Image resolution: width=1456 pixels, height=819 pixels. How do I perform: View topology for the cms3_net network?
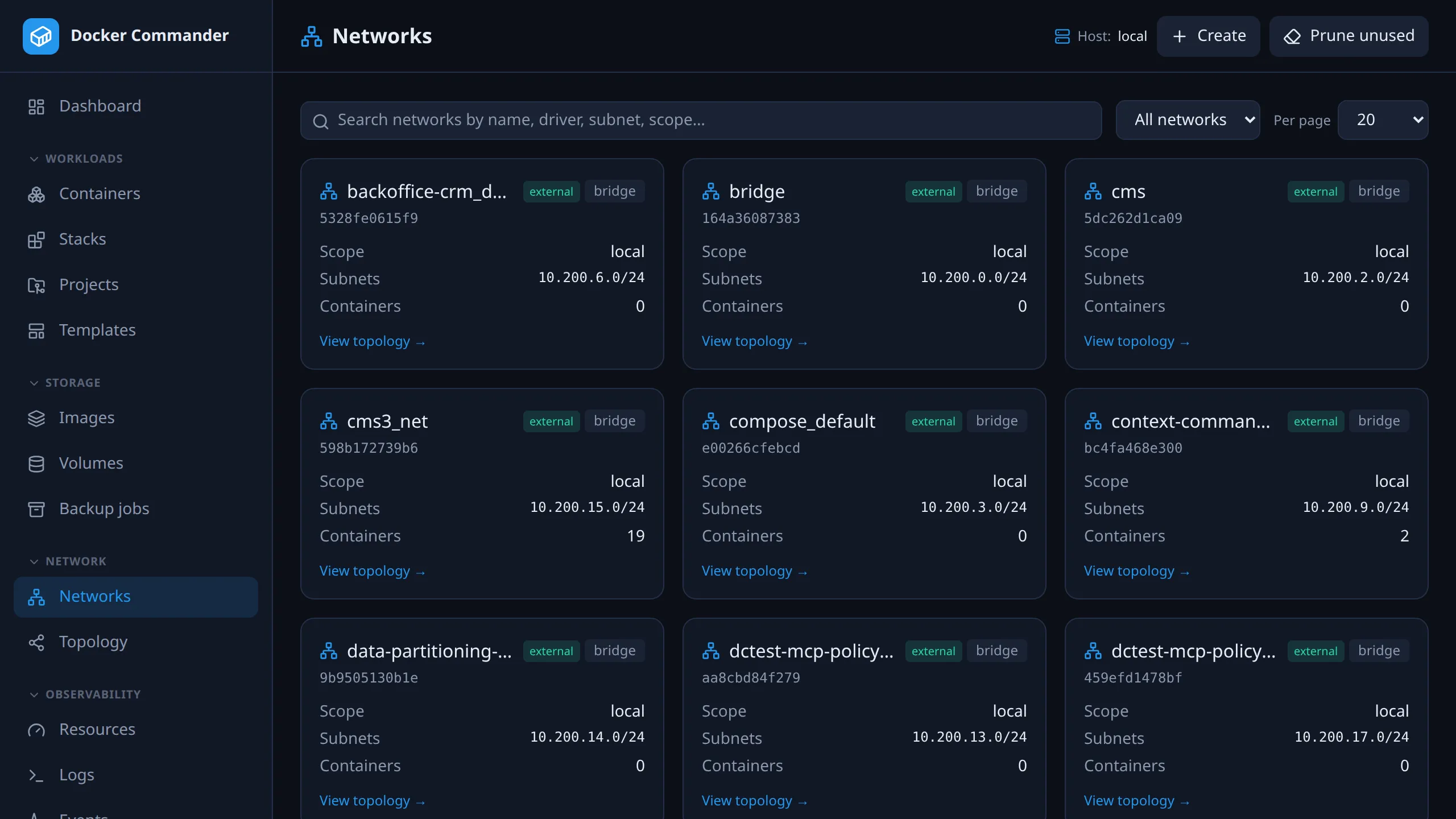pyautogui.click(x=372, y=571)
